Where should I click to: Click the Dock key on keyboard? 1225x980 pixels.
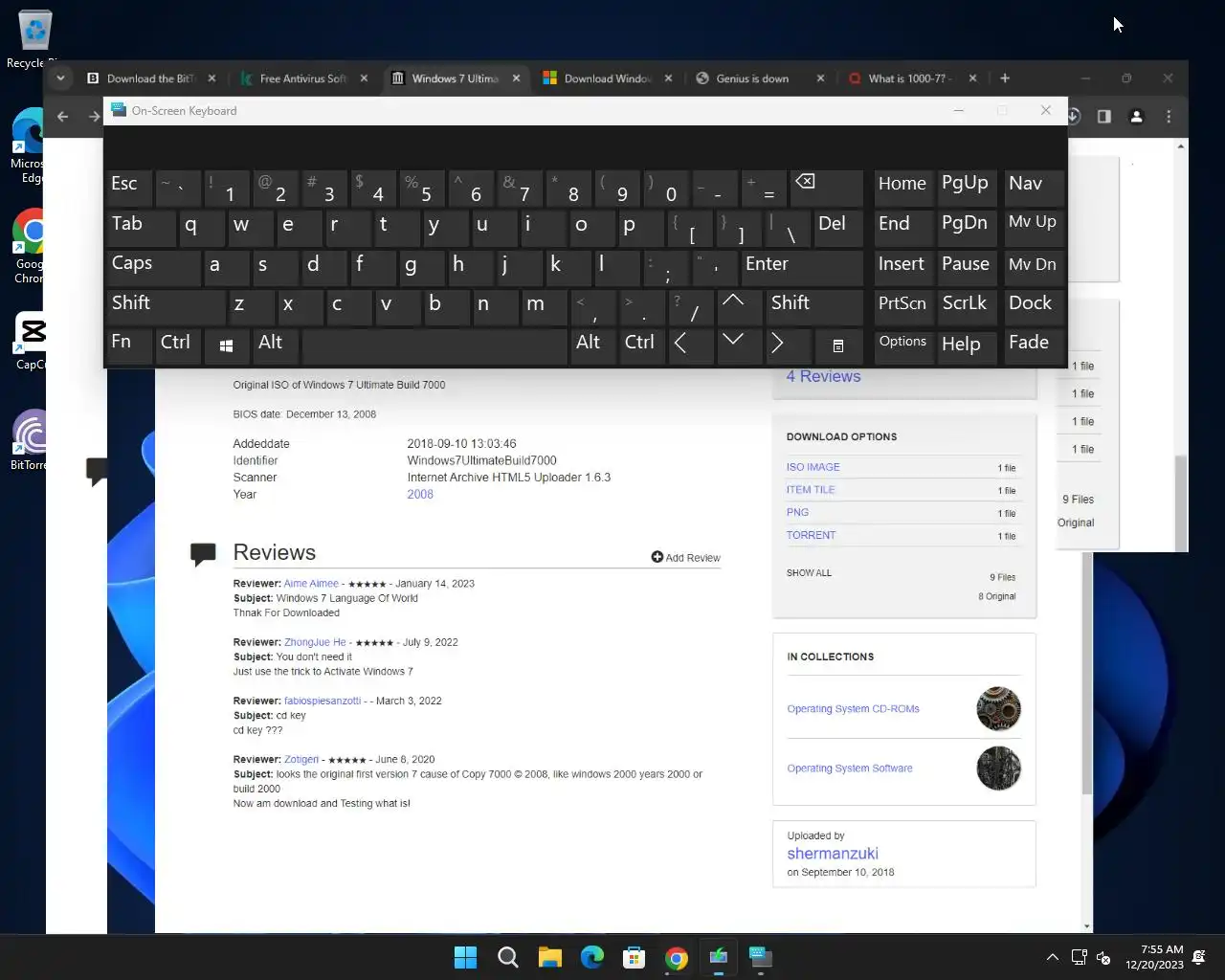point(1034,305)
